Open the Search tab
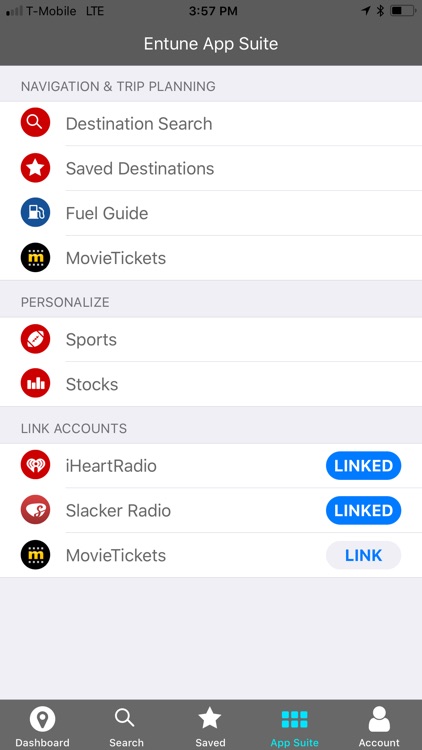This screenshot has height=750, width=422. point(126,726)
